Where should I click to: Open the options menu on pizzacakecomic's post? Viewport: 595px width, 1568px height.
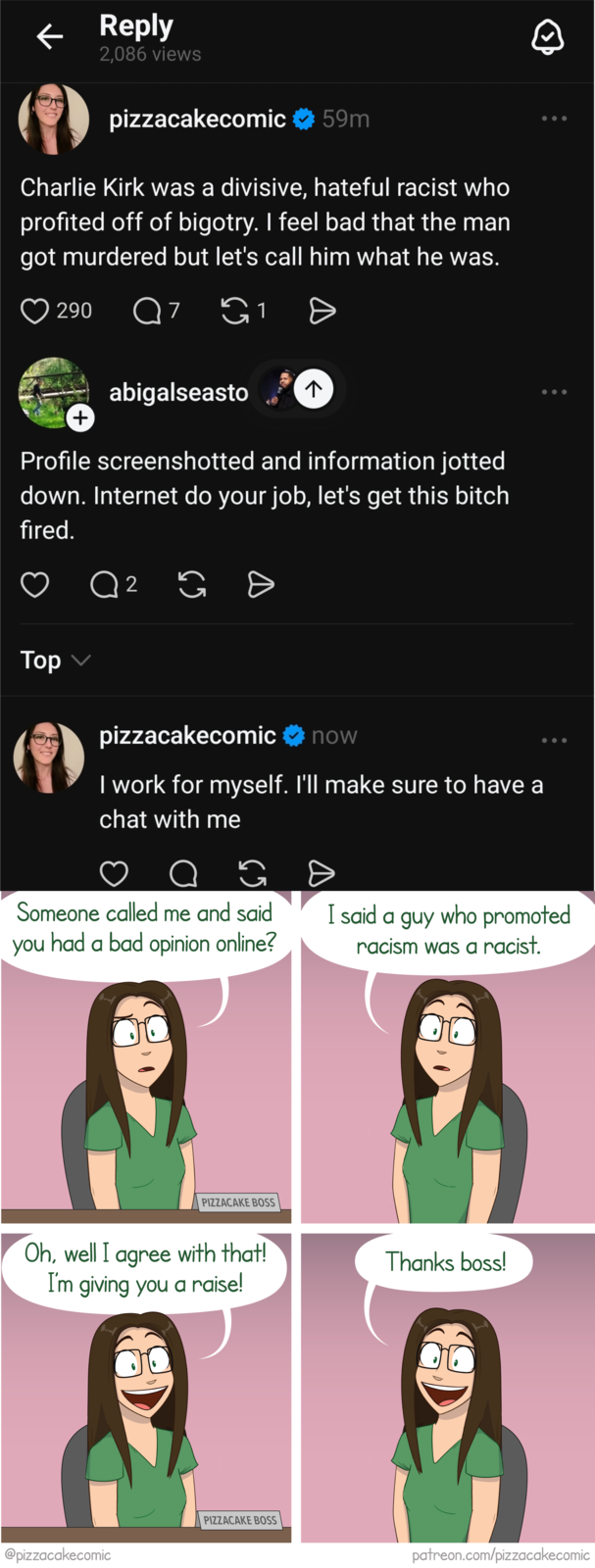point(555,118)
